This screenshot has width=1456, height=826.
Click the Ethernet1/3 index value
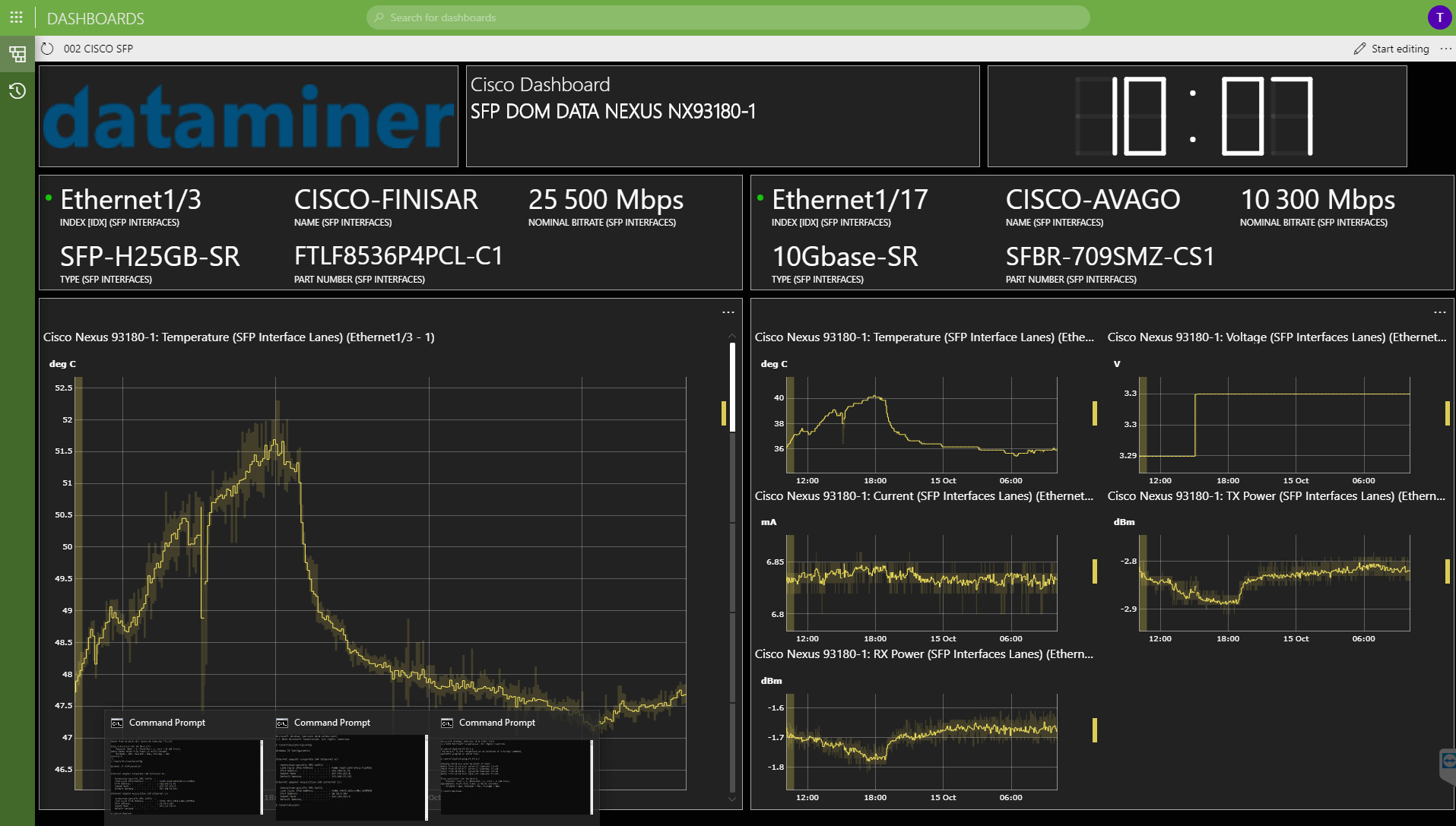131,200
